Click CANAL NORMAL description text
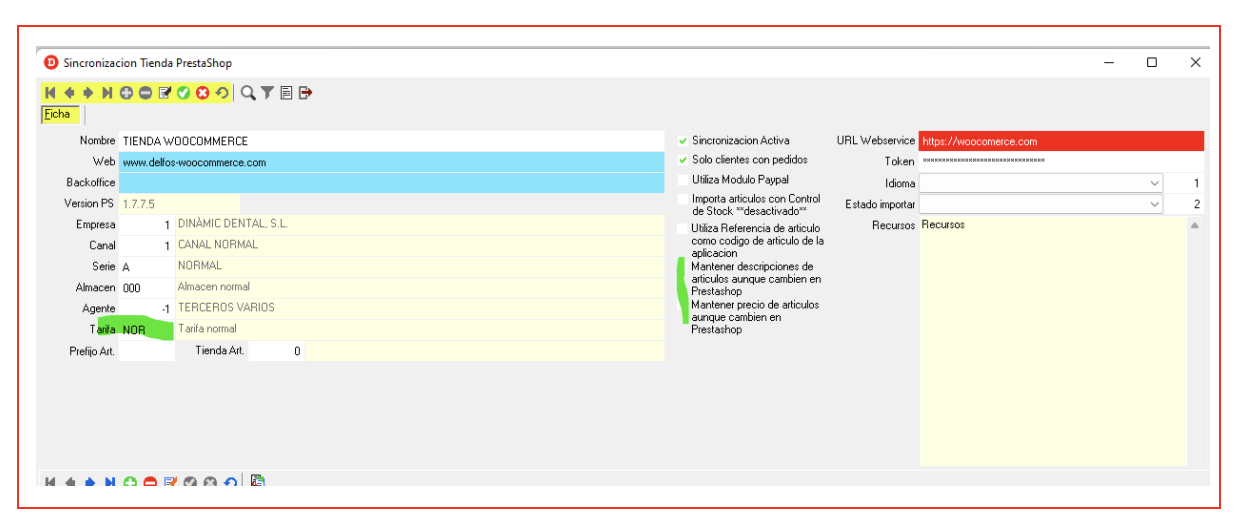The width and height of the screenshot is (1240, 524). [x=218, y=245]
